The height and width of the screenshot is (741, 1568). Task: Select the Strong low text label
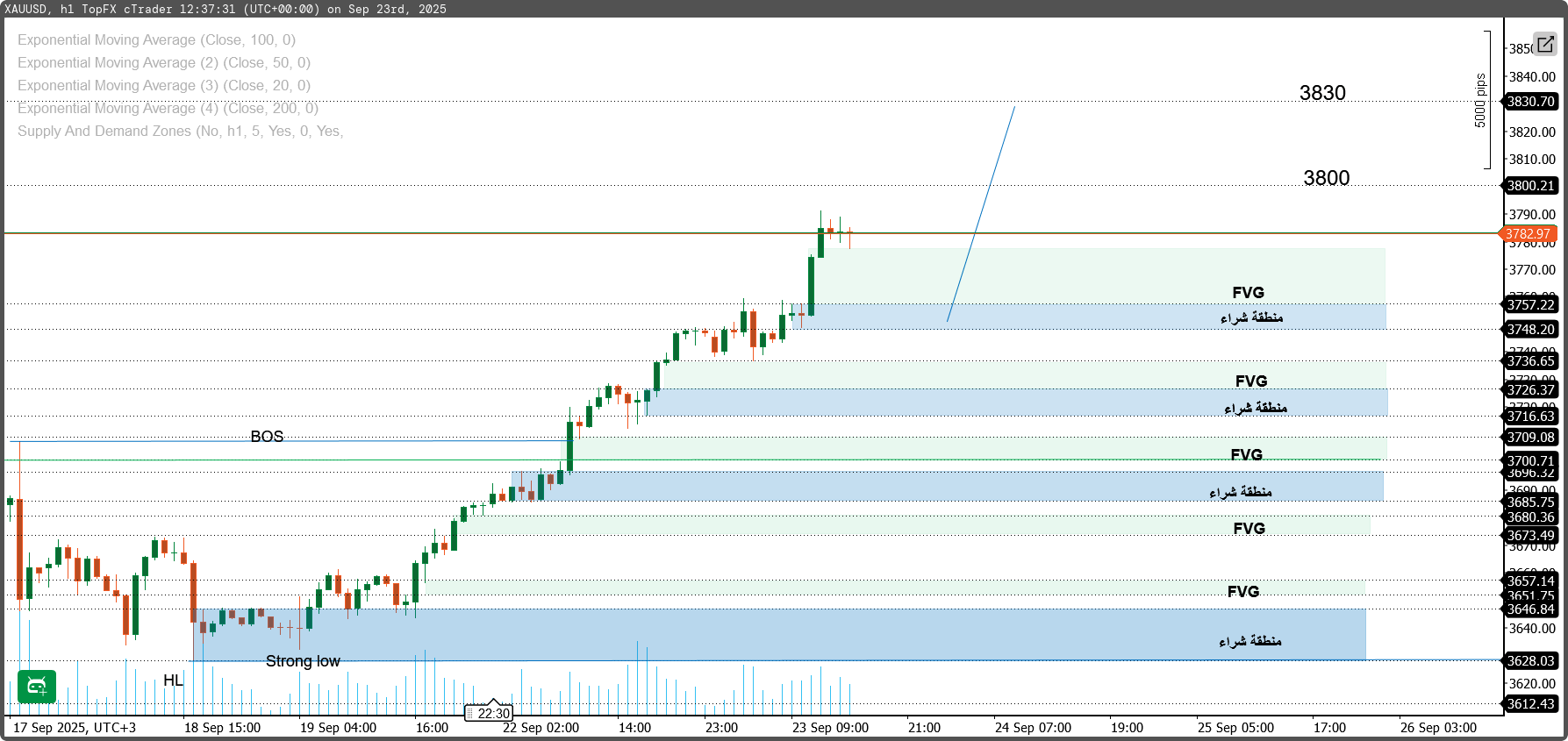tap(303, 661)
